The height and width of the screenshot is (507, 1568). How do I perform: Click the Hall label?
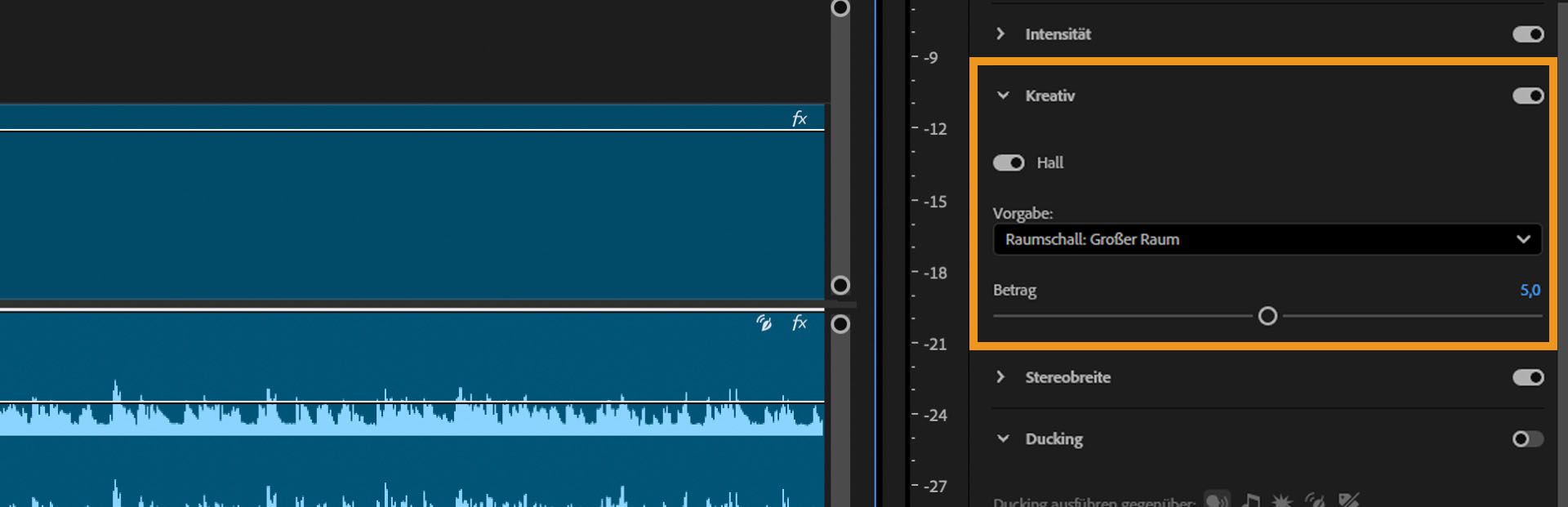1050,162
